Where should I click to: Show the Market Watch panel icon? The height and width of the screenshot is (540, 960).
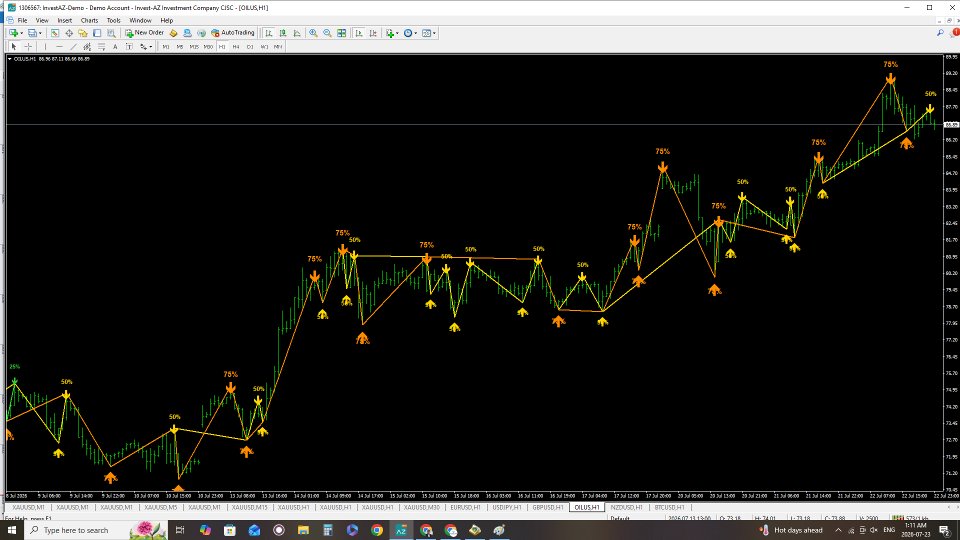click(x=54, y=33)
